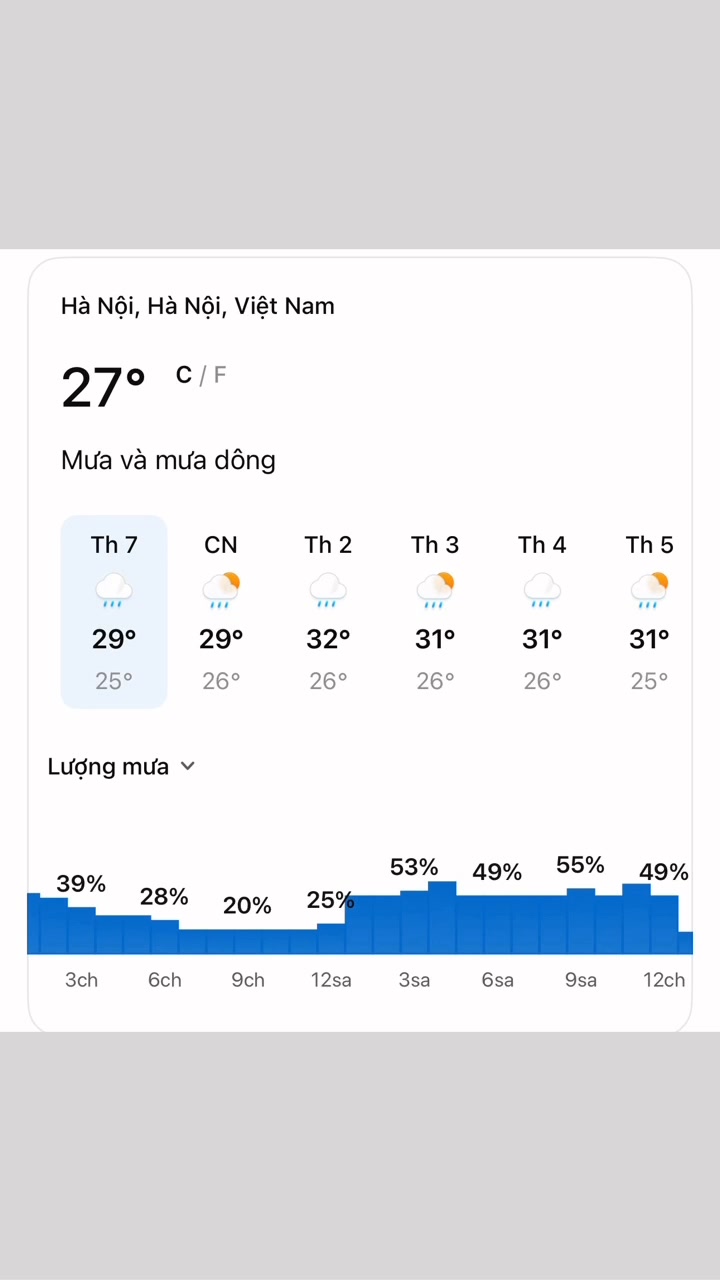This screenshot has width=720, height=1280.
Task: Open the Th 4 daily forecast
Action: coord(542,612)
